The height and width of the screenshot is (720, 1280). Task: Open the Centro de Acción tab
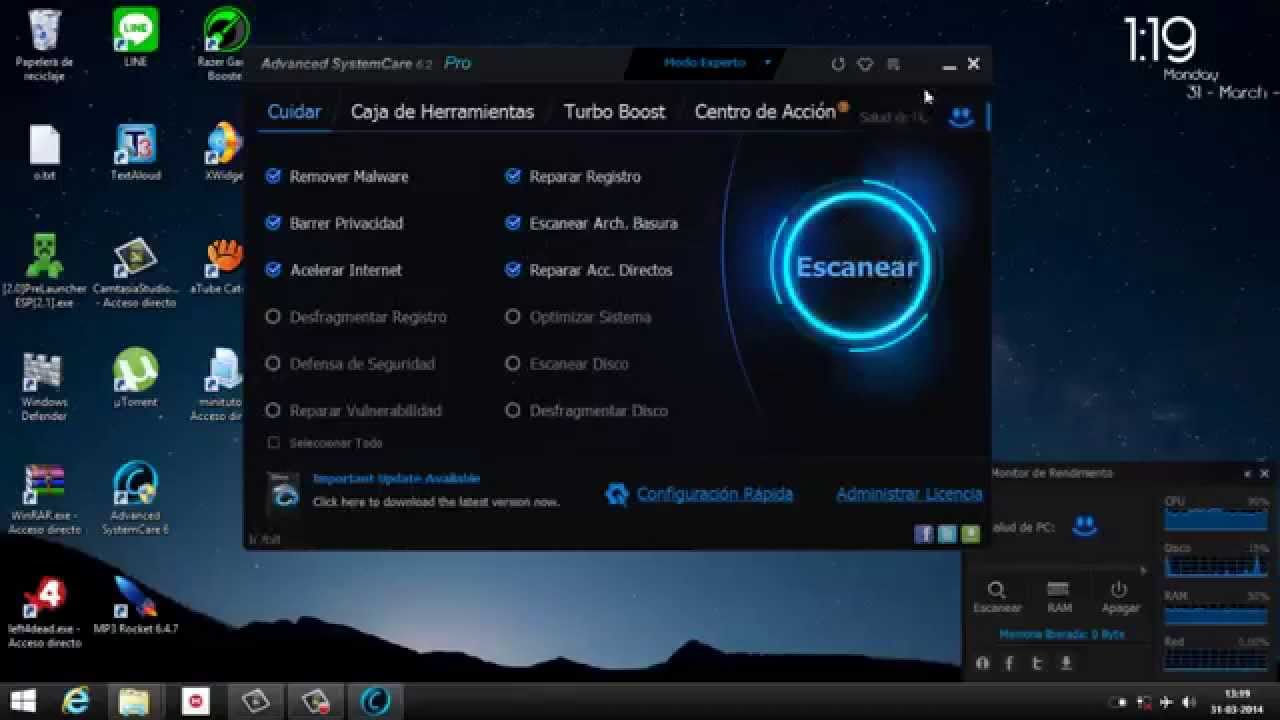coord(765,112)
